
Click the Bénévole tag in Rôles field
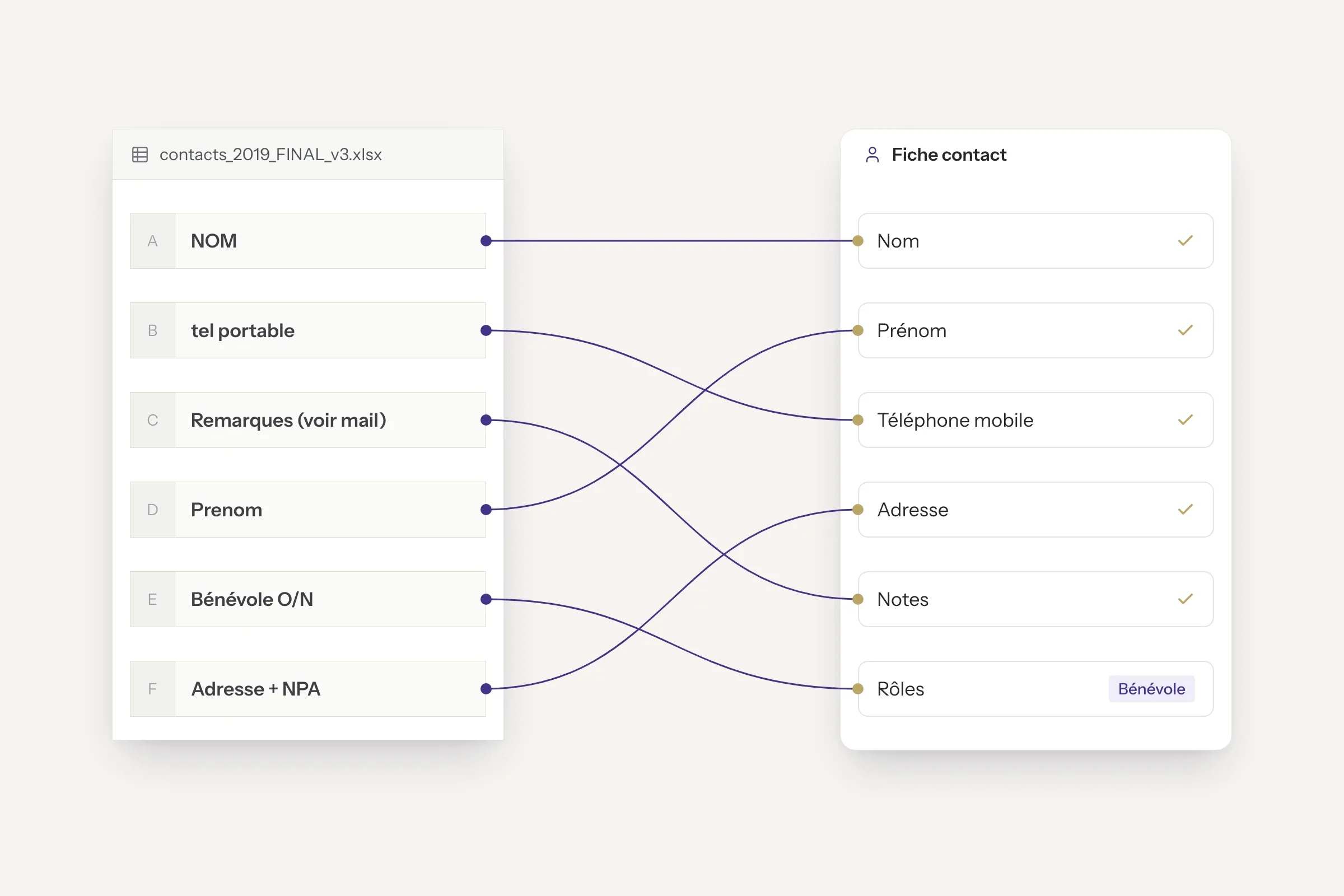[x=1151, y=689]
